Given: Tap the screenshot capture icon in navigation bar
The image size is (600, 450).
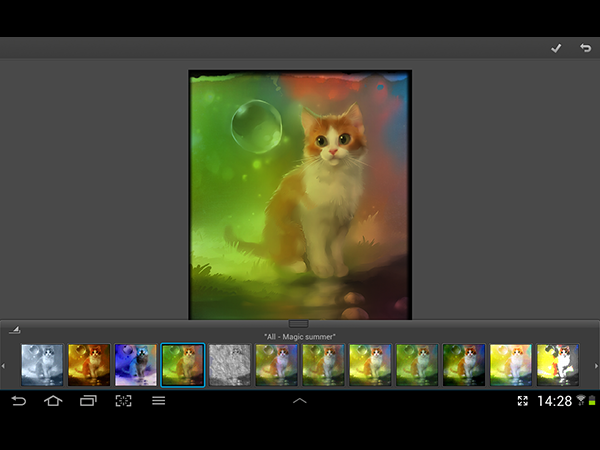Looking at the screenshot, I should pos(124,401).
